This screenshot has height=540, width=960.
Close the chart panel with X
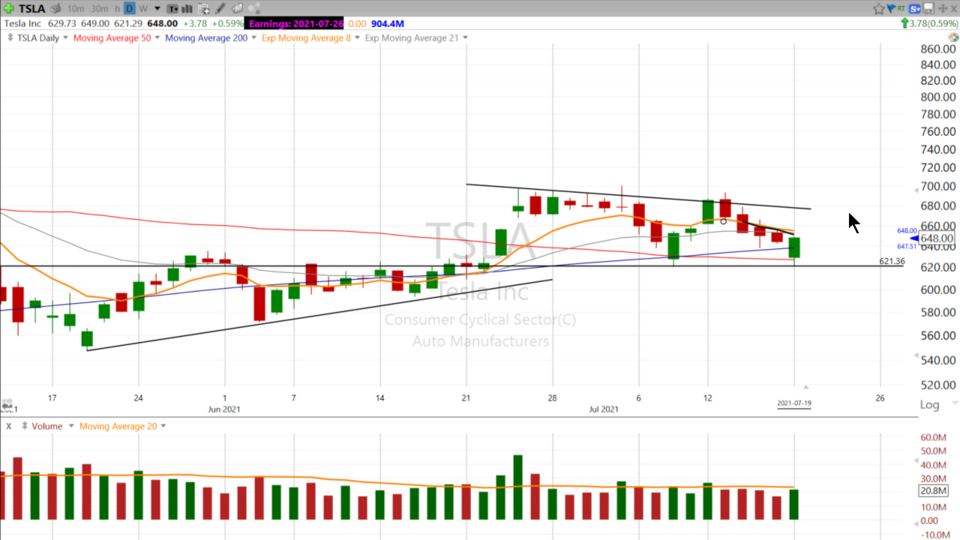(x=953, y=9)
